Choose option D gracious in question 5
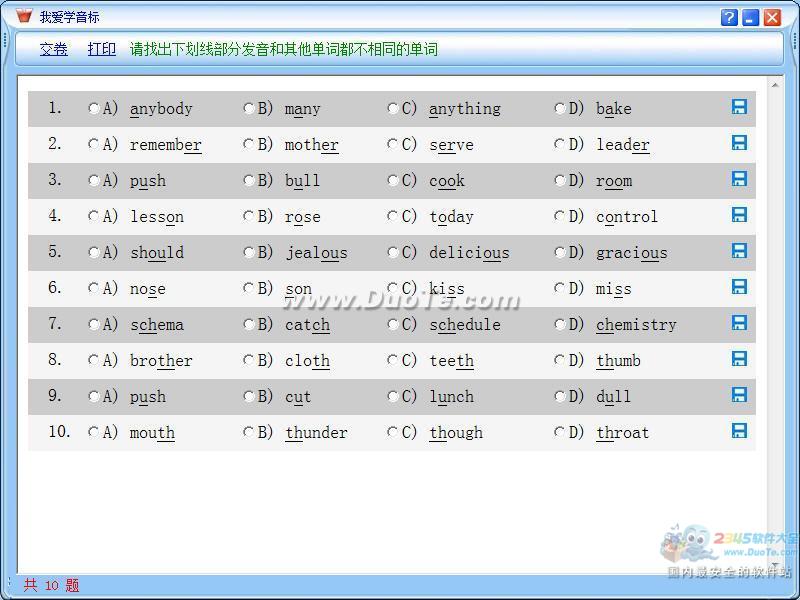Viewport: 800px width, 600px height. (x=560, y=252)
